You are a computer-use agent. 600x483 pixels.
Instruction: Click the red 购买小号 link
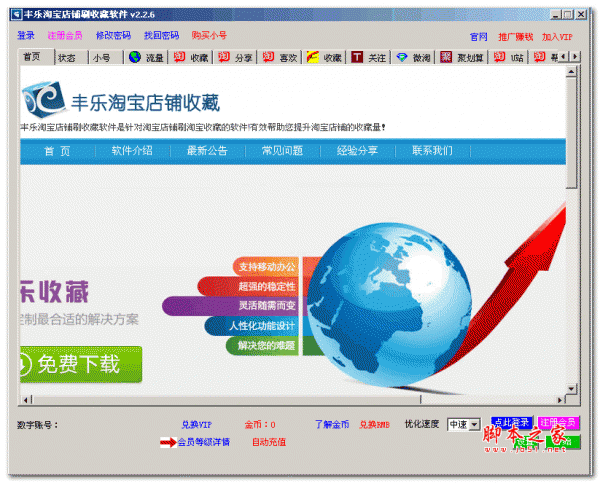pos(209,36)
